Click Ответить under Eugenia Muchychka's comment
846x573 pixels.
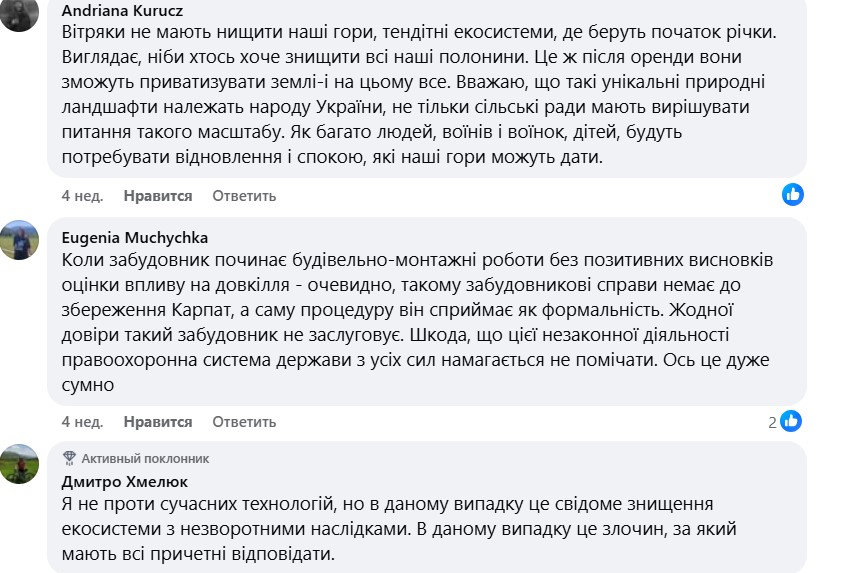tap(243, 422)
